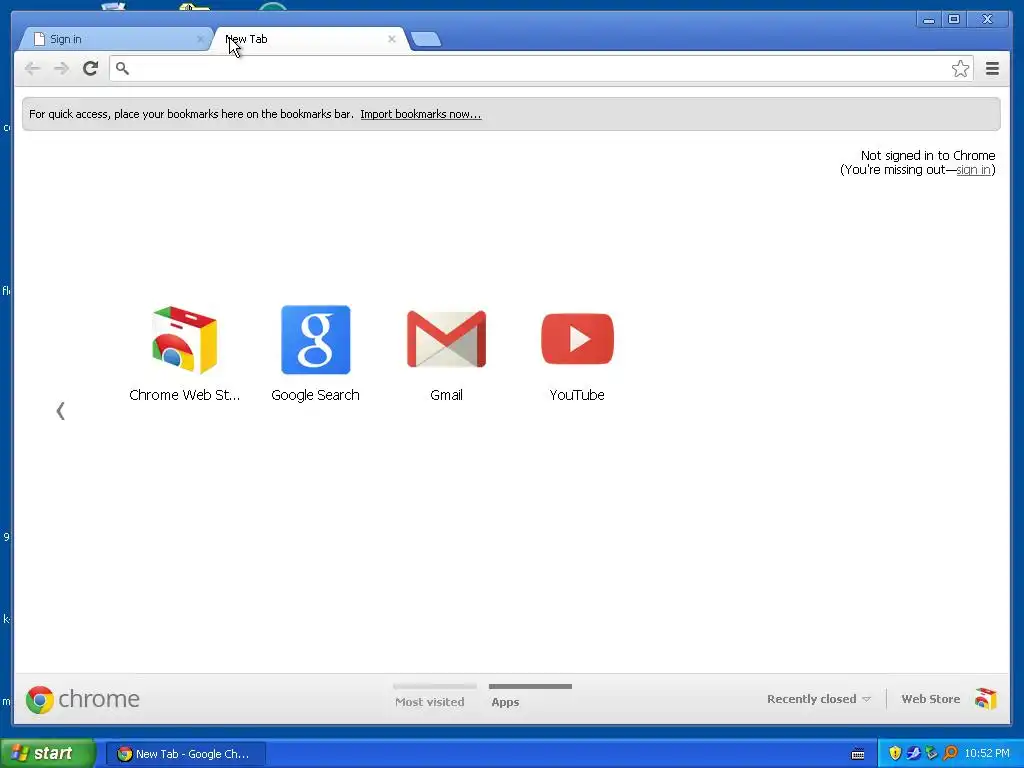Click the Chrome logo in footer

tap(82, 699)
